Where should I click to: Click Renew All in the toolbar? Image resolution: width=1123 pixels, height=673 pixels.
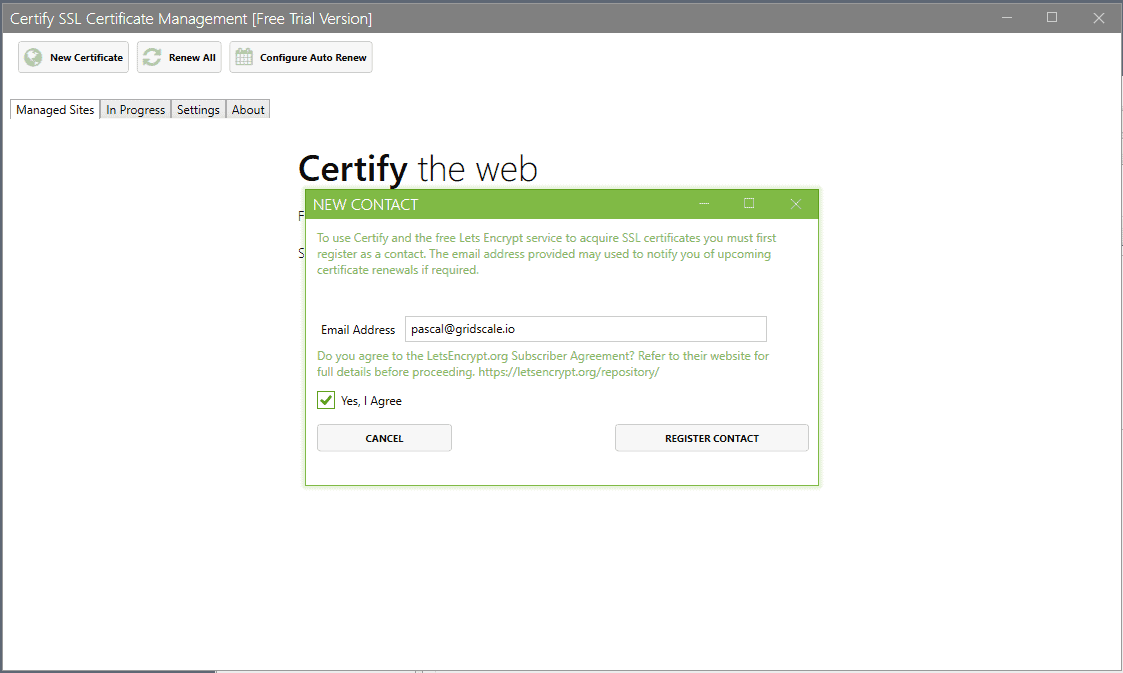179,57
